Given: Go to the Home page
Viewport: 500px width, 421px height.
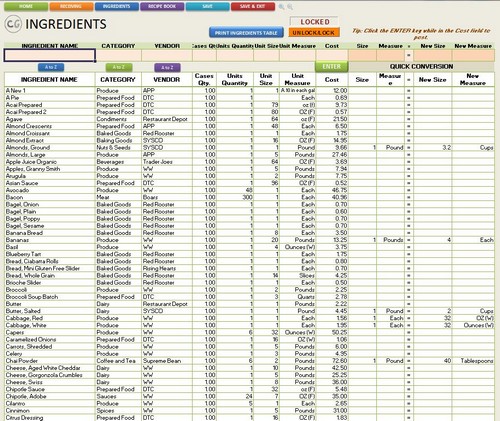Looking at the screenshot, I should (x=26, y=6).
